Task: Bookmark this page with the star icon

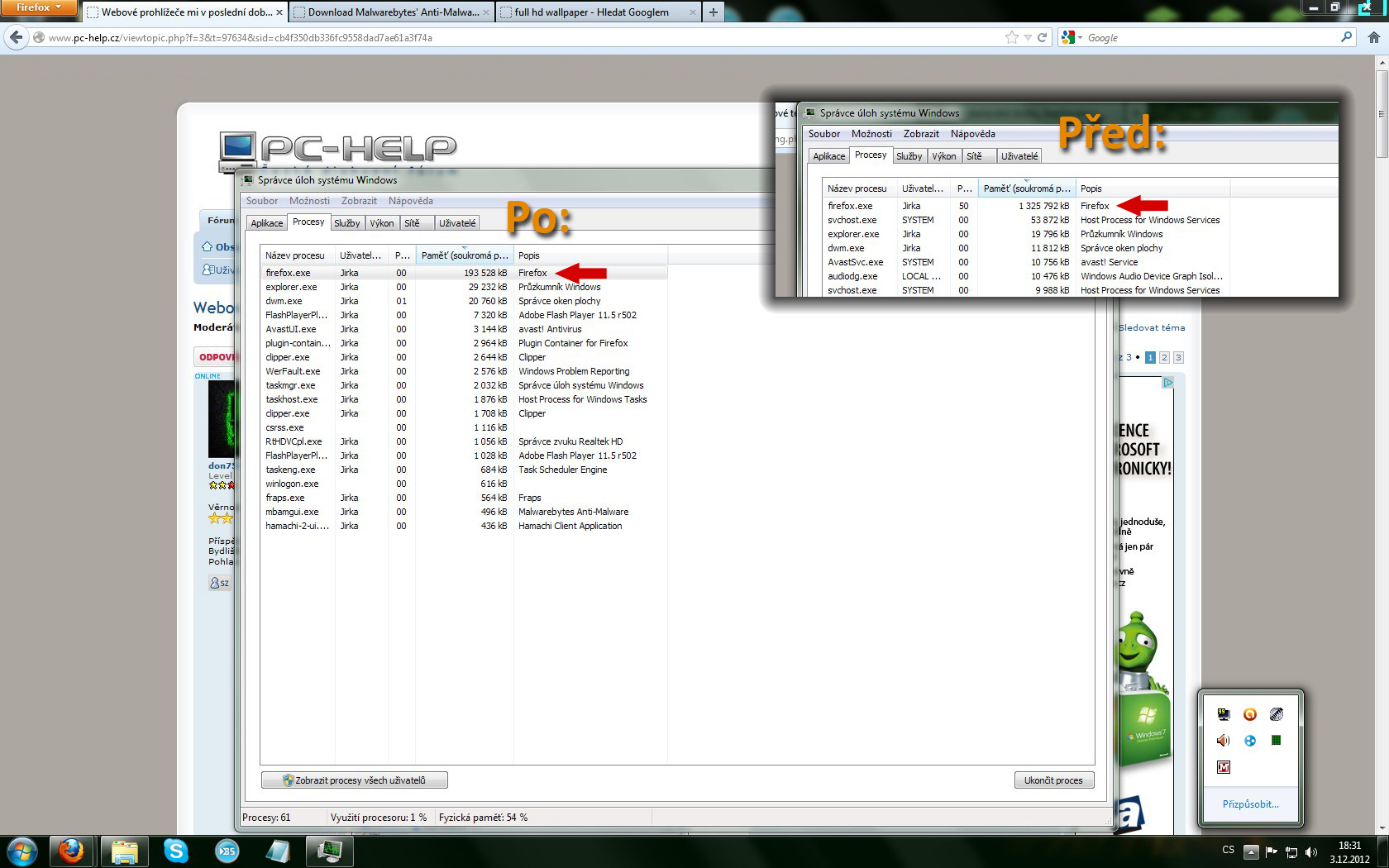Action: 1012,37
